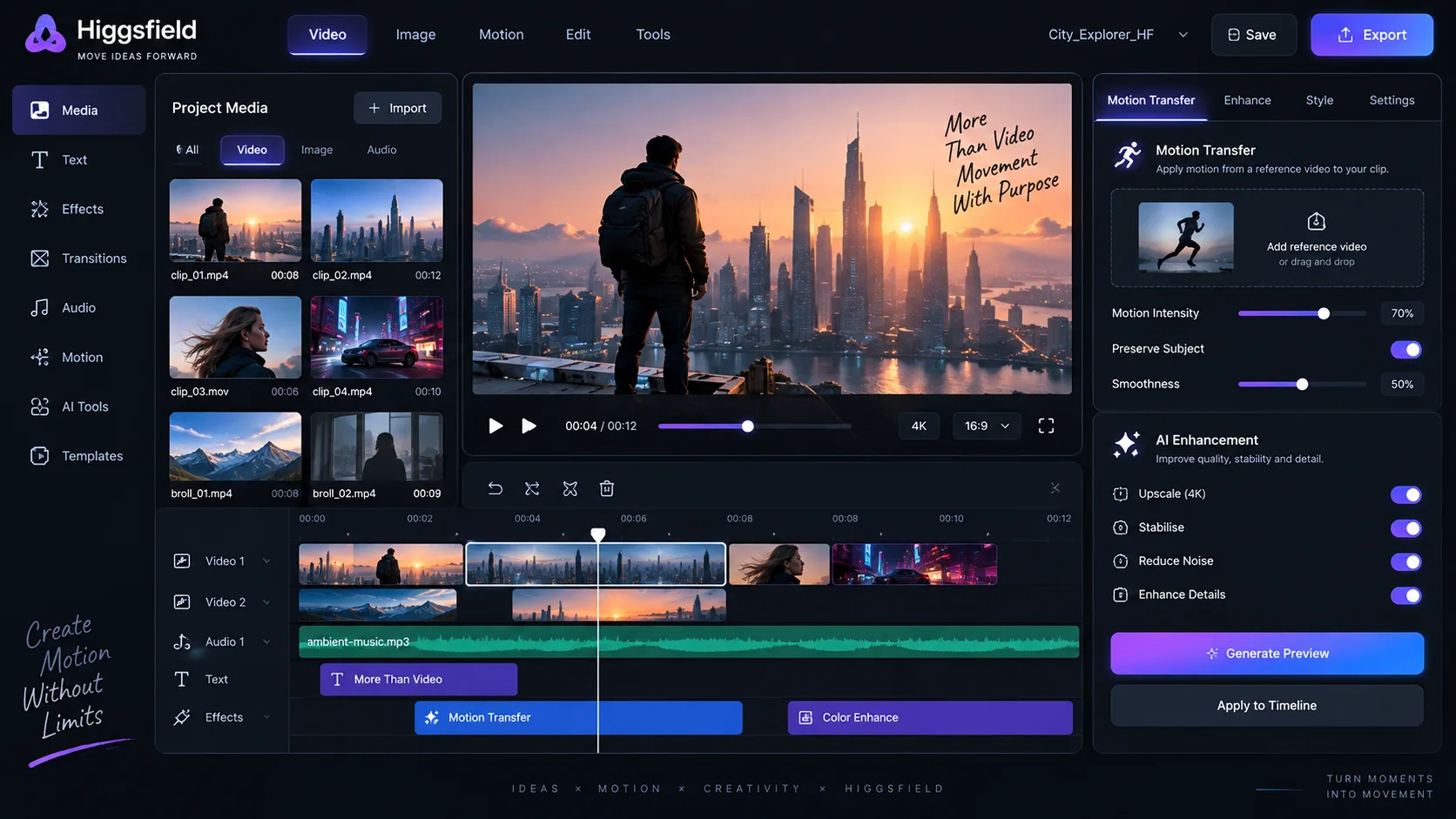Delete selected clip with trash icon

click(x=607, y=488)
